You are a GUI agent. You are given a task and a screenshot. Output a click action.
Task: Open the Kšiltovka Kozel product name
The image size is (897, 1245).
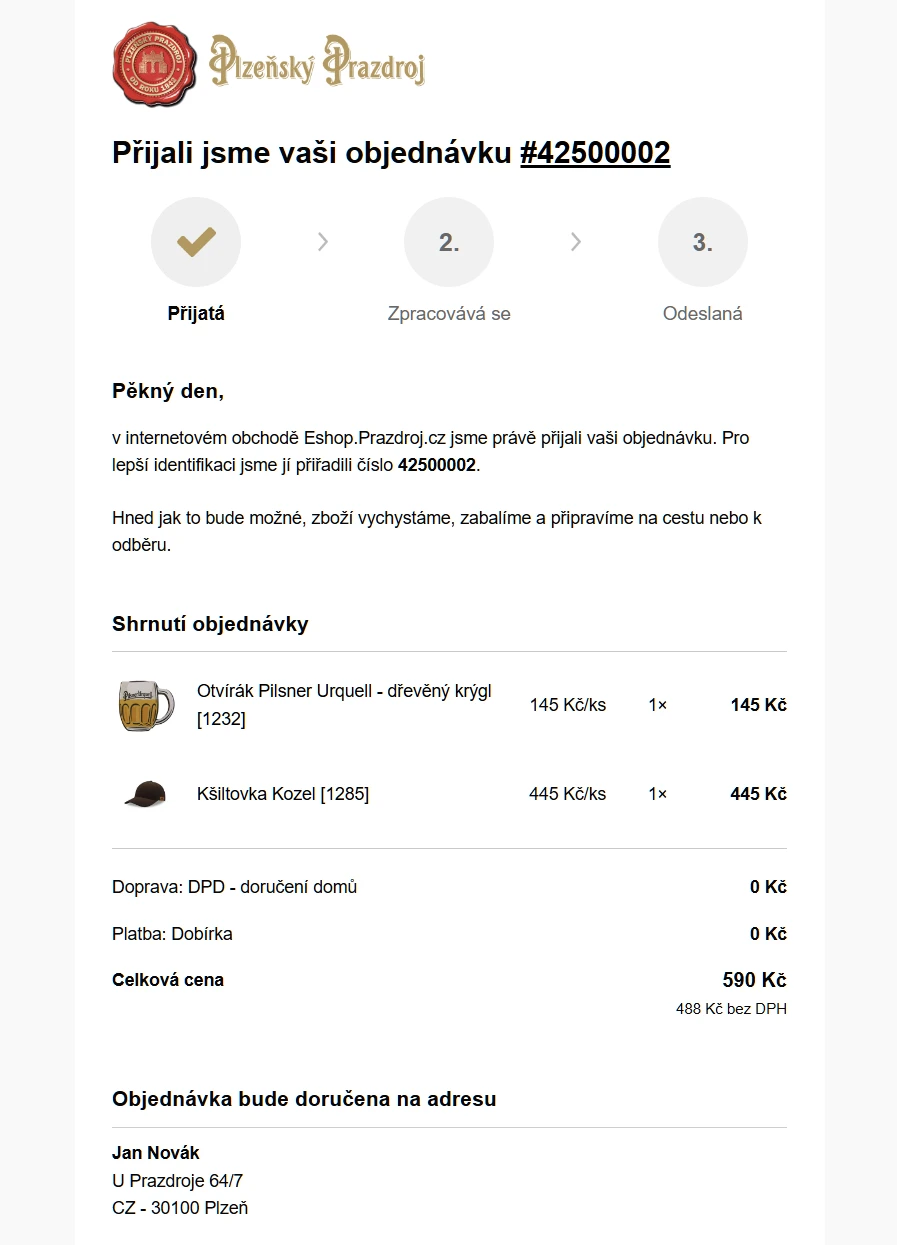283,794
